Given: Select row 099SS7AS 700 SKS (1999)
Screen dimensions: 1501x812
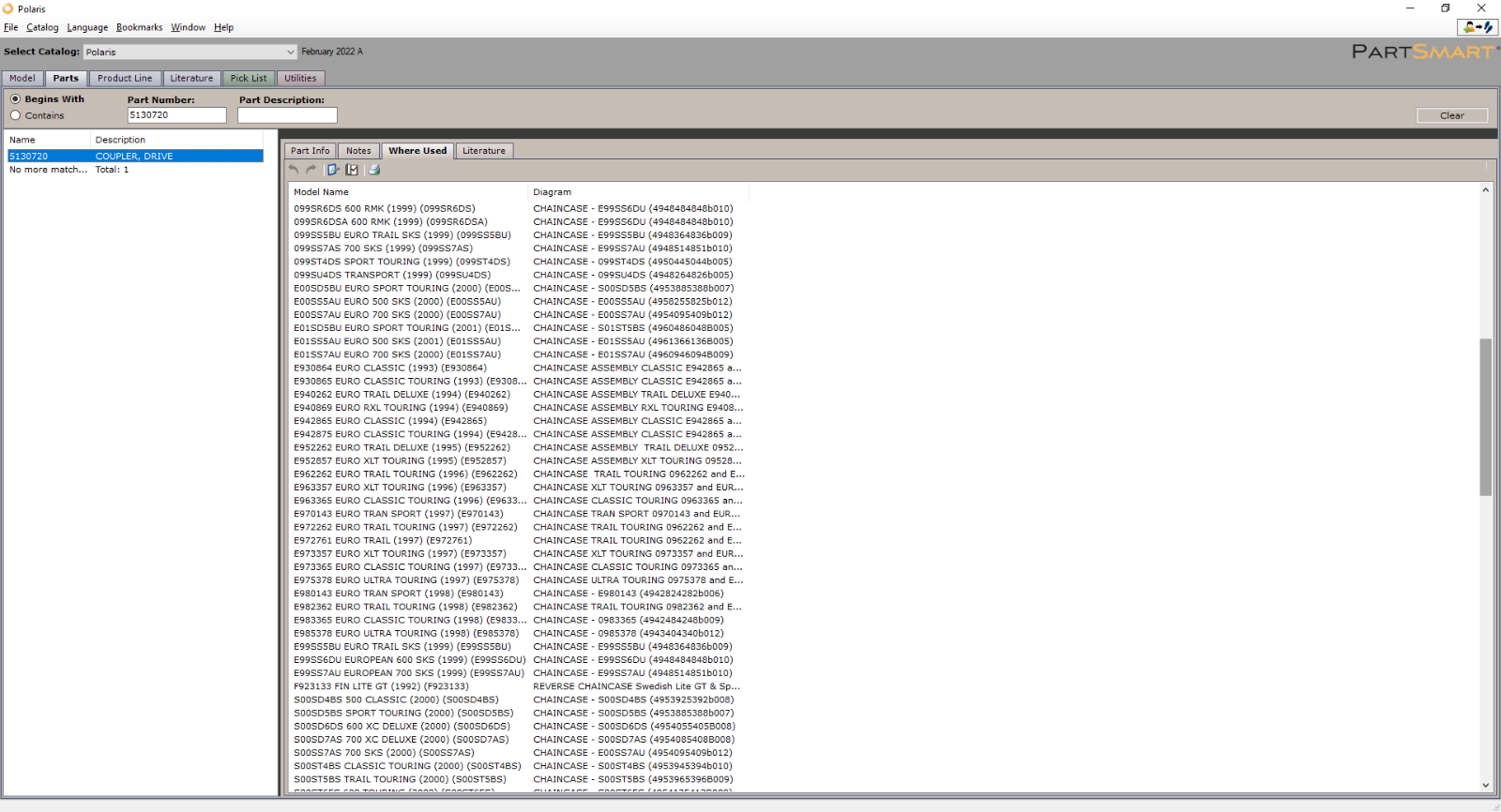Looking at the screenshot, I should [384, 248].
